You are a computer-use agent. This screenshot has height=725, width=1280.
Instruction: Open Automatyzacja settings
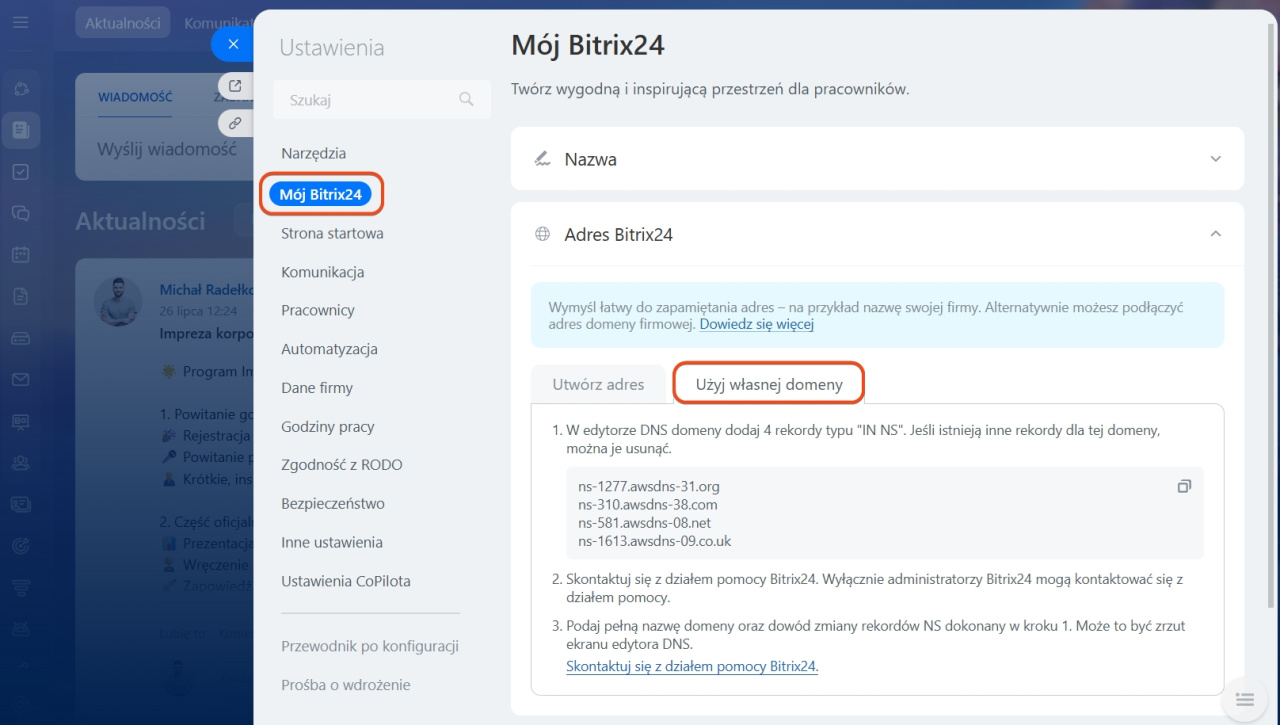pyautogui.click(x=329, y=349)
